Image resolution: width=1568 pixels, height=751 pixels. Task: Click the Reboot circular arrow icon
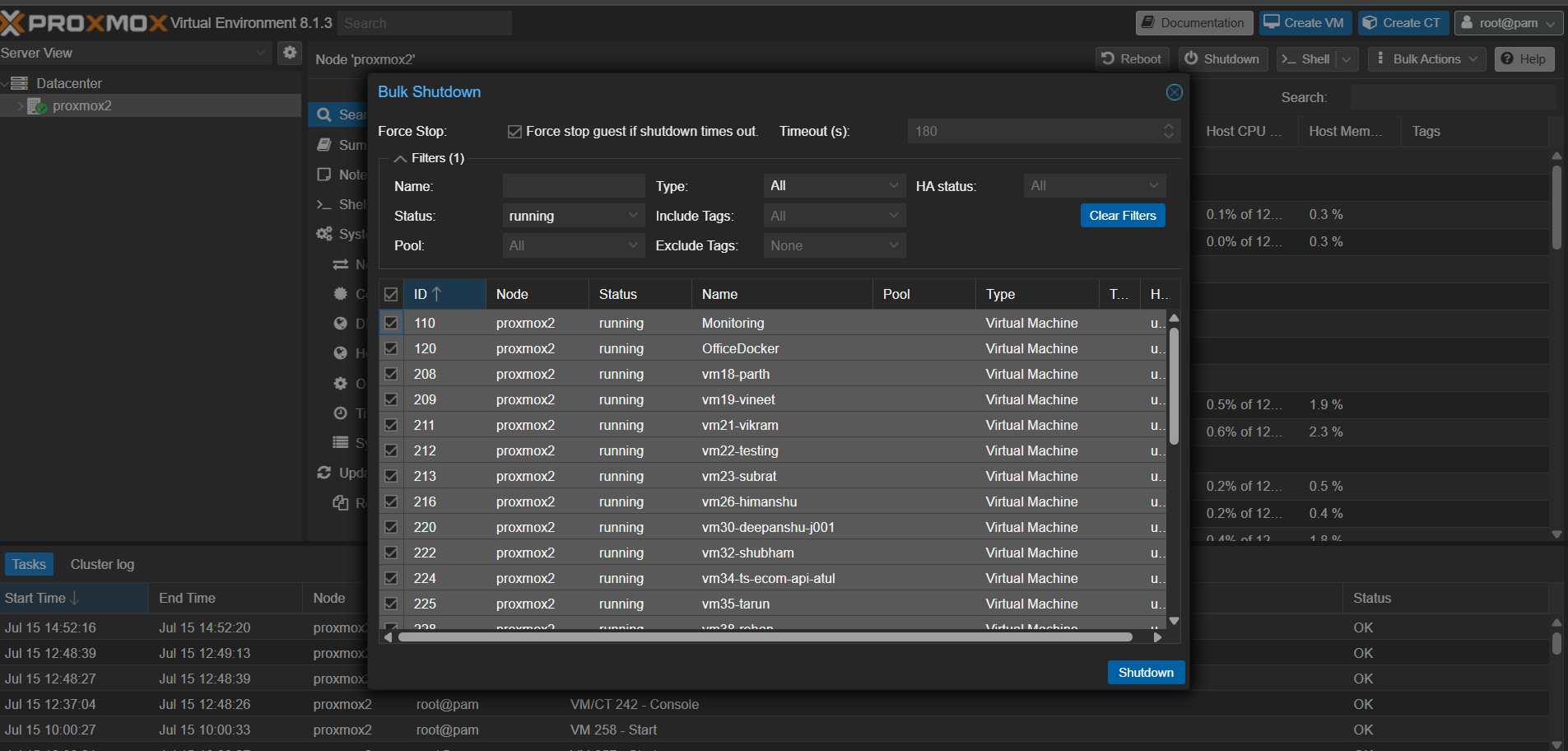pos(1108,58)
